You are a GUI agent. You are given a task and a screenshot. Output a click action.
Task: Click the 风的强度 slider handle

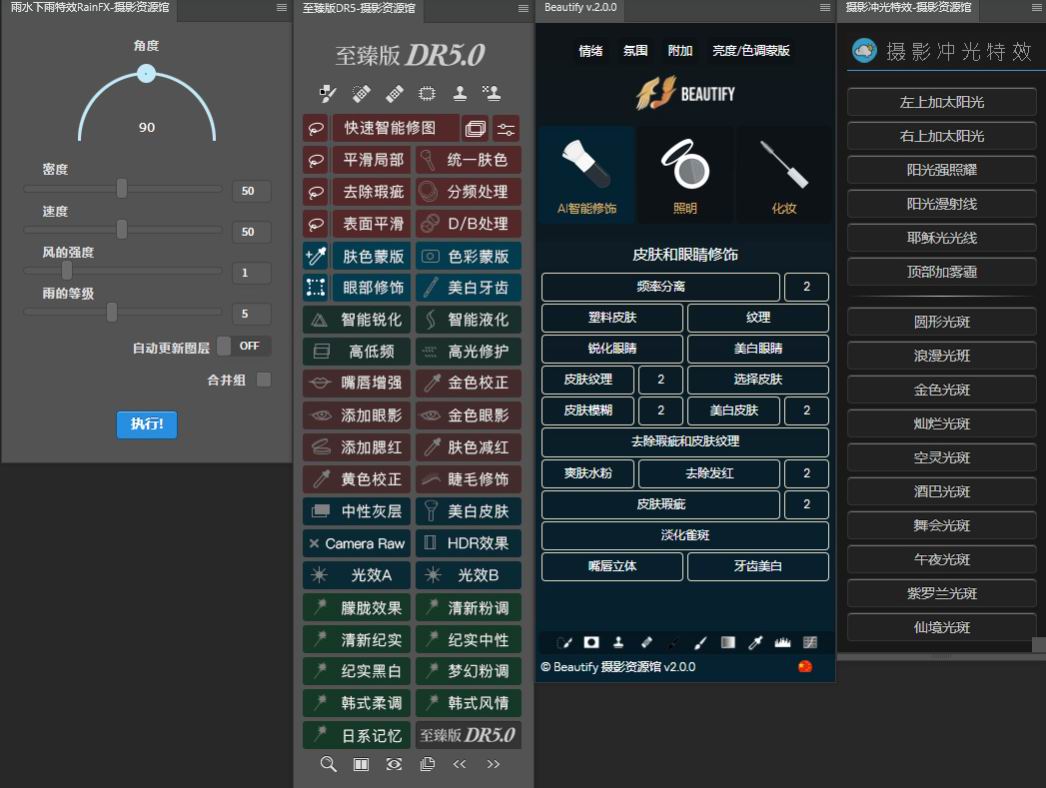pos(67,270)
